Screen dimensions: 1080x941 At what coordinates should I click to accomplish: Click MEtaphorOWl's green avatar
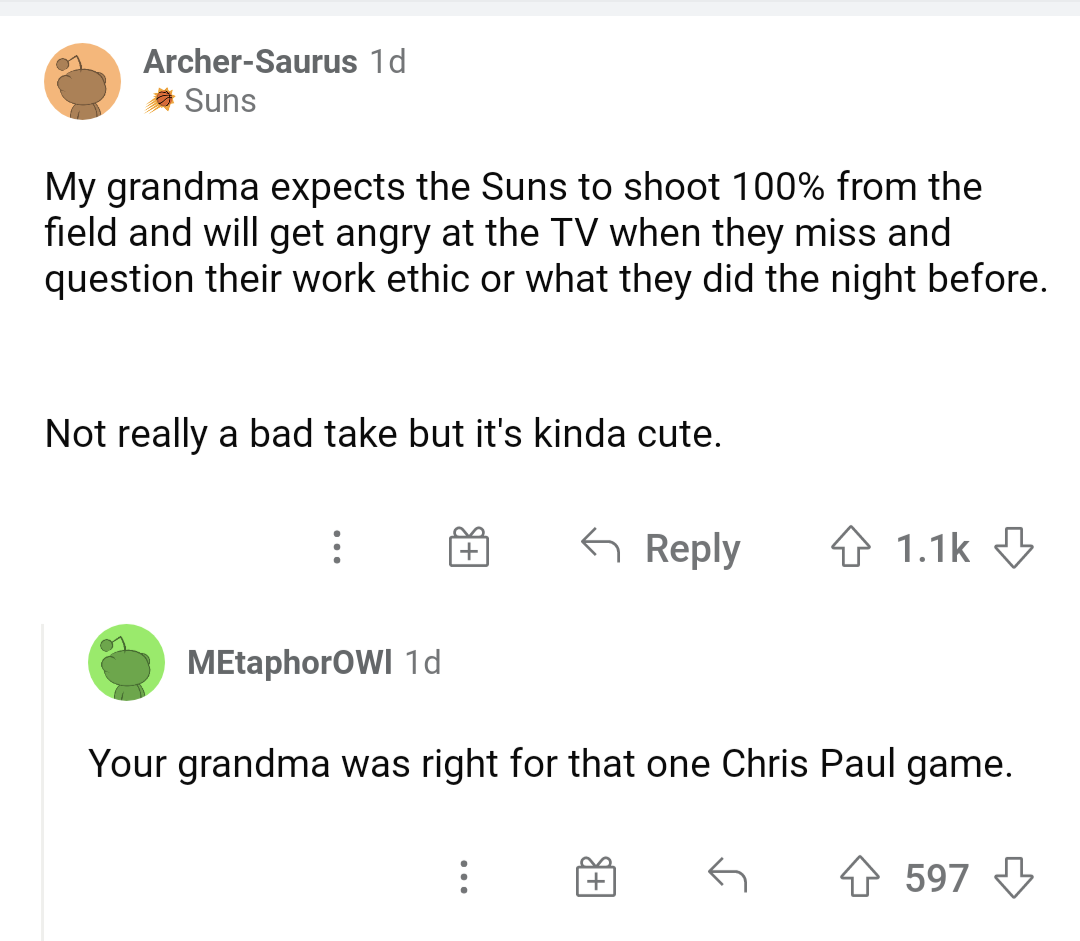[126, 662]
